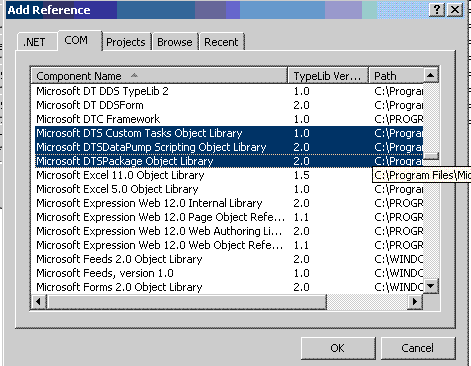Switch to the Recent tab
The height and width of the screenshot is (366, 471).
222,42
